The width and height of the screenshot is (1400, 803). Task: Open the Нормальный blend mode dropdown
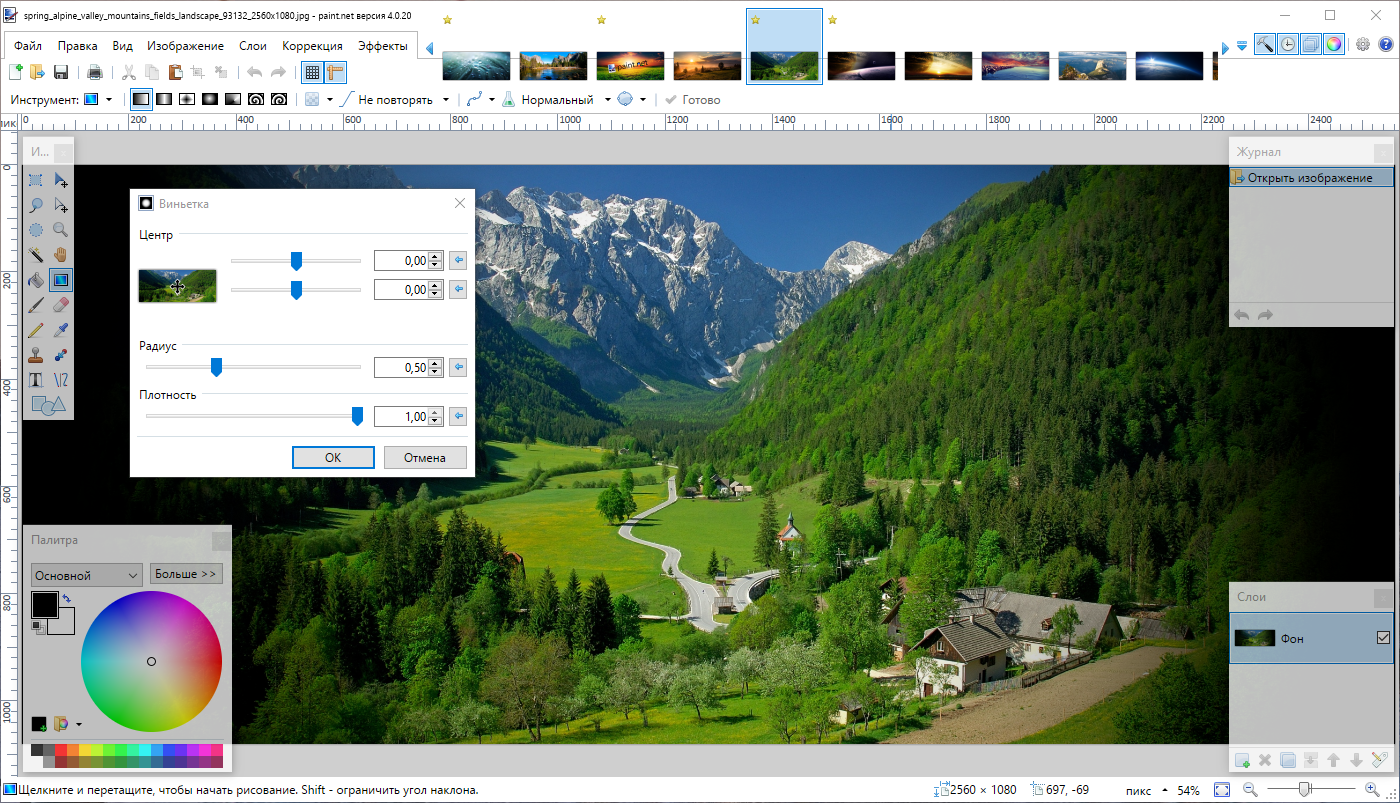point(608,100)
